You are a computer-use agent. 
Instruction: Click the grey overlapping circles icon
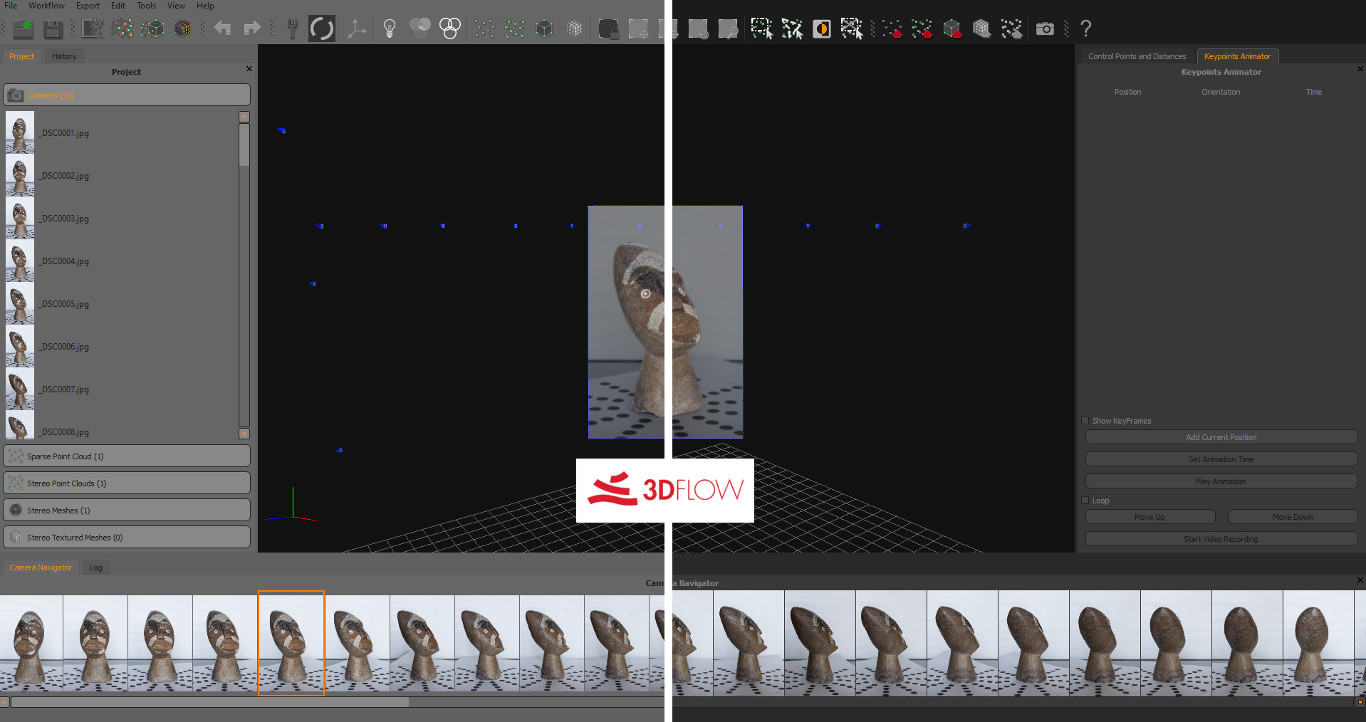(420, 28)
